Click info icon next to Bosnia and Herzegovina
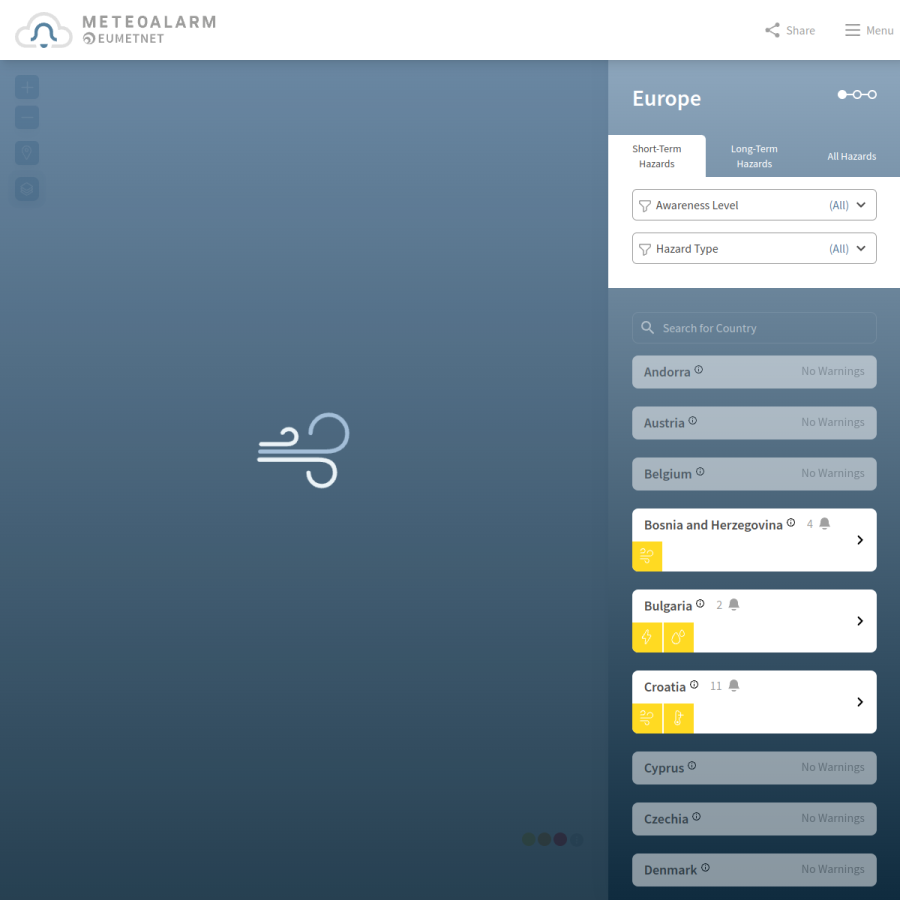Viewport: 900px width, 900px height. click(791, 523)
